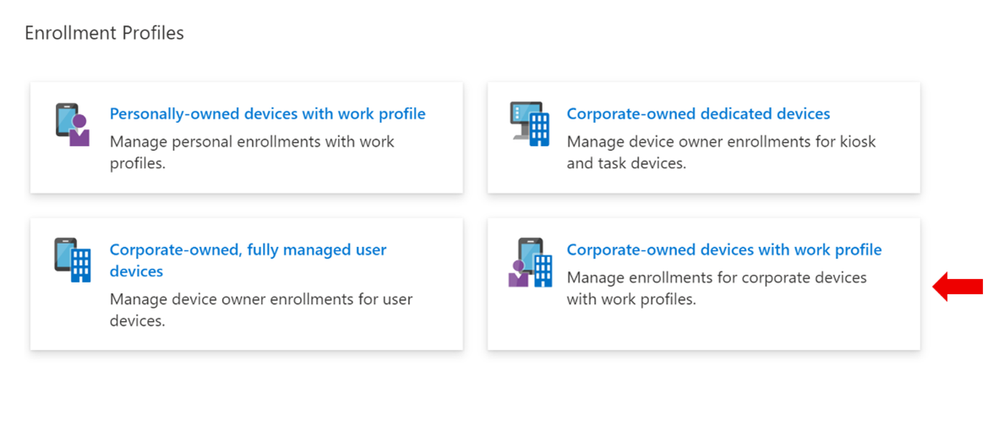Viewport: 999px width, 427px height.
Task: Click the fully managed user devices icon
Action: 72,259
